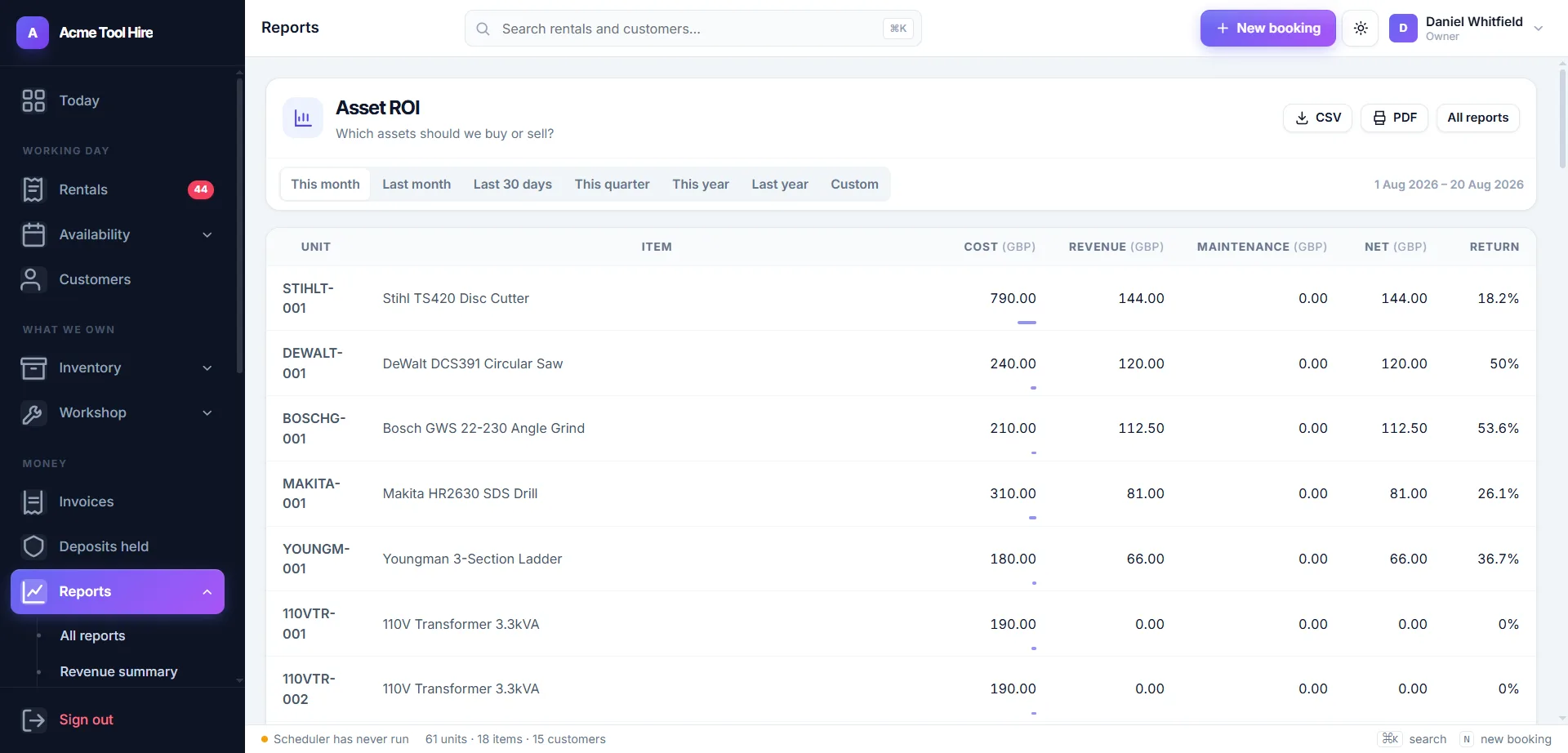Screen dimensions: 1568x753
Task: Open Invoices icon in sidebar
Action: coord(33,501)
